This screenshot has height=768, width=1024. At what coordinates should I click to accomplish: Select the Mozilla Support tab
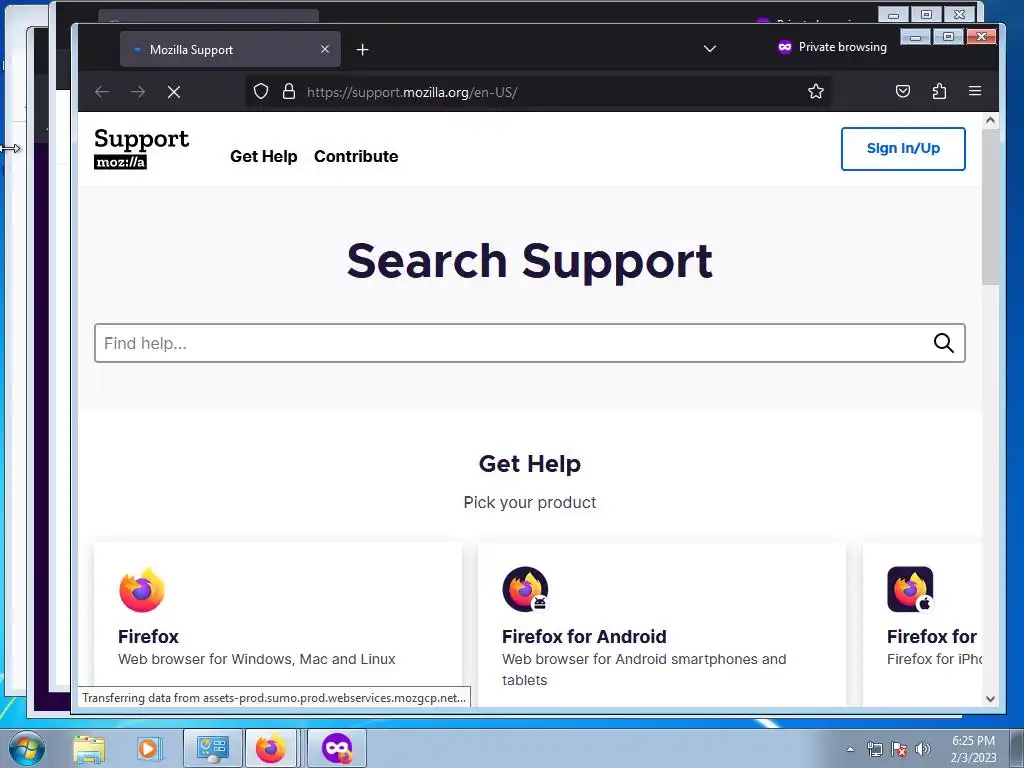point(230,49)
